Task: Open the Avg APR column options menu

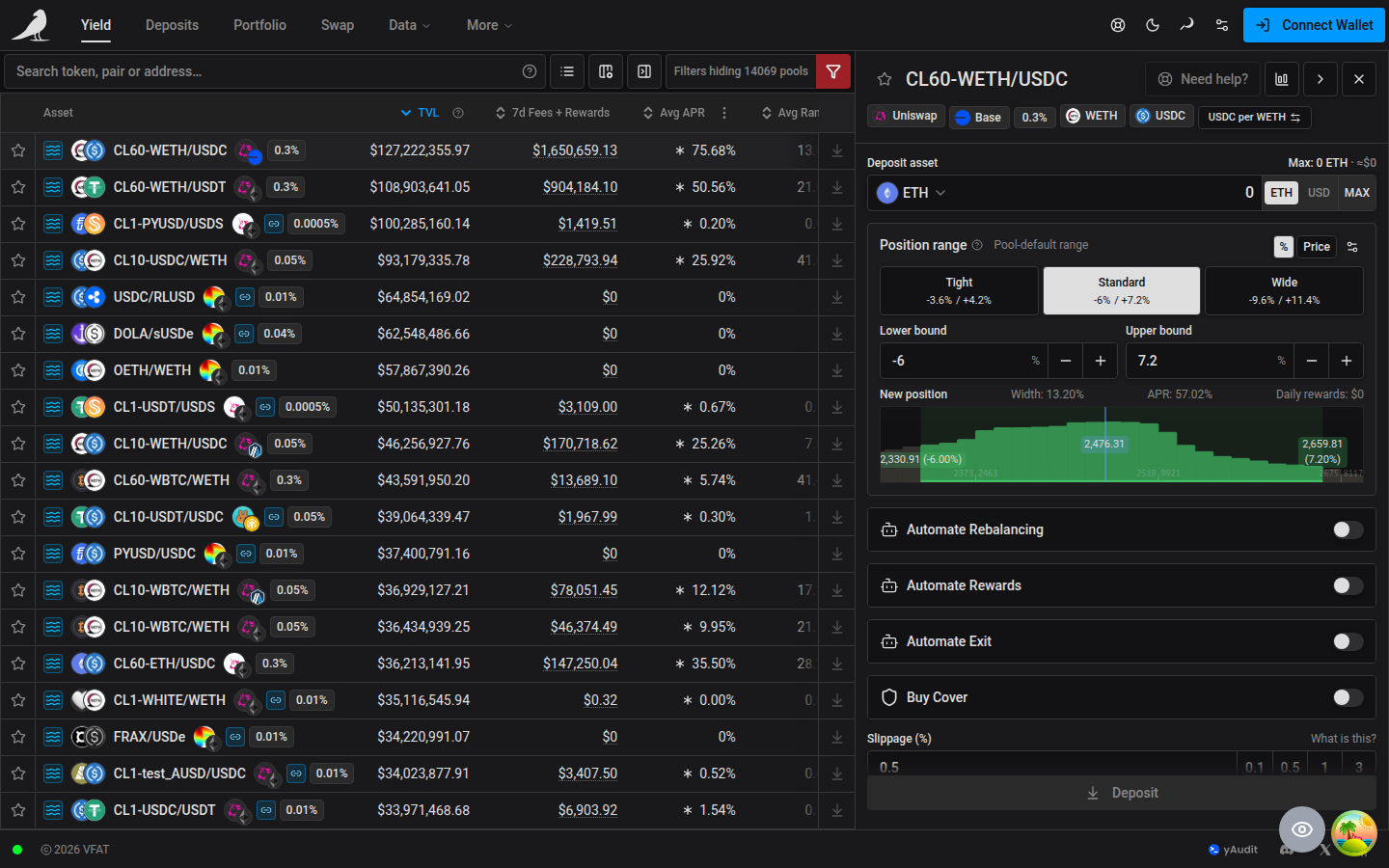Action: (x=724, y=113)
